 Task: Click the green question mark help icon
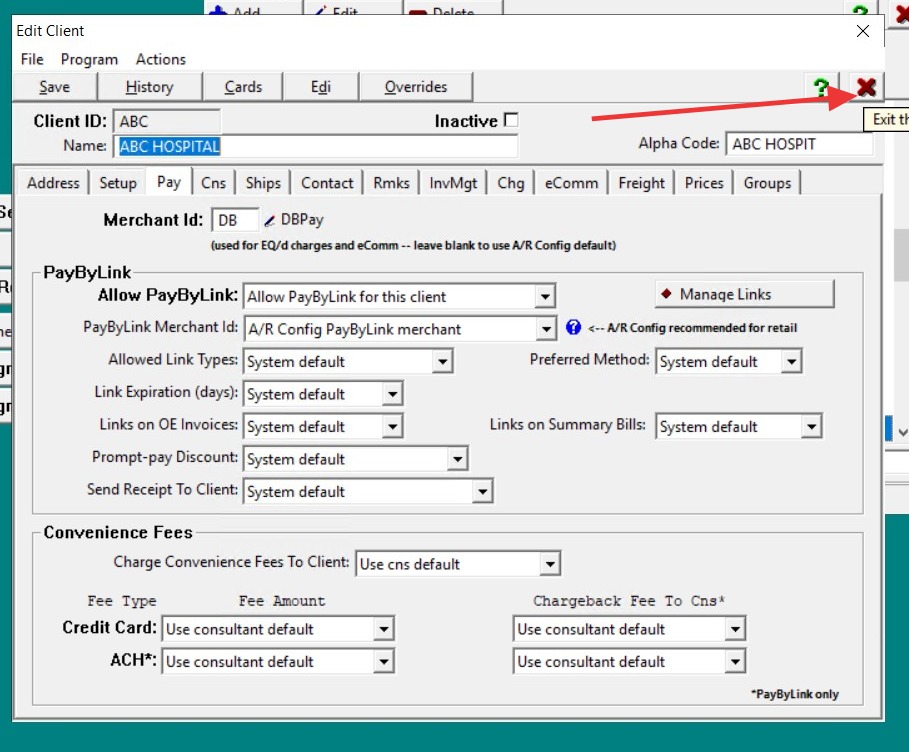point(821,87)
